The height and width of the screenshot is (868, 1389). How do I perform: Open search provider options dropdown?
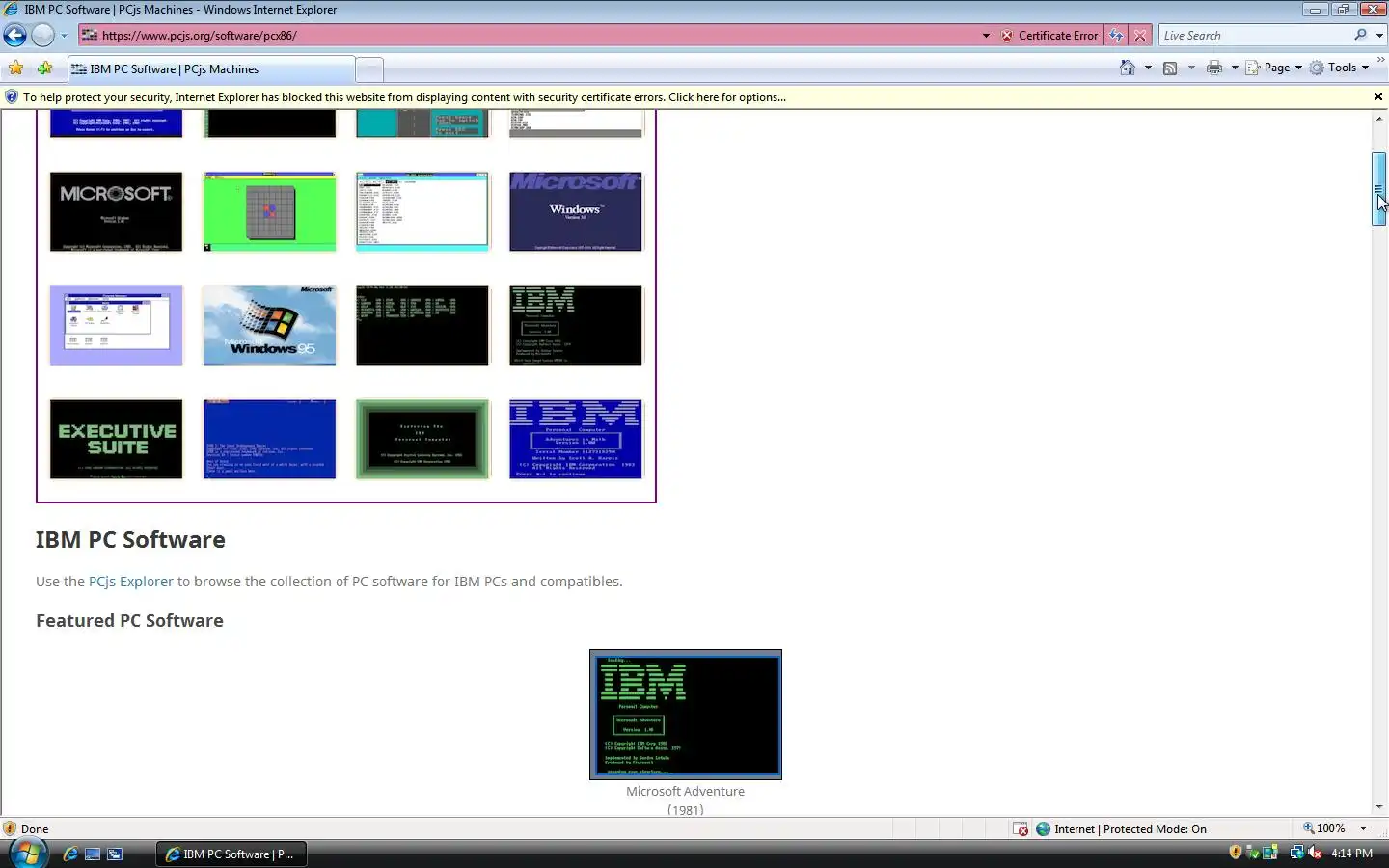coord(1379,36)
